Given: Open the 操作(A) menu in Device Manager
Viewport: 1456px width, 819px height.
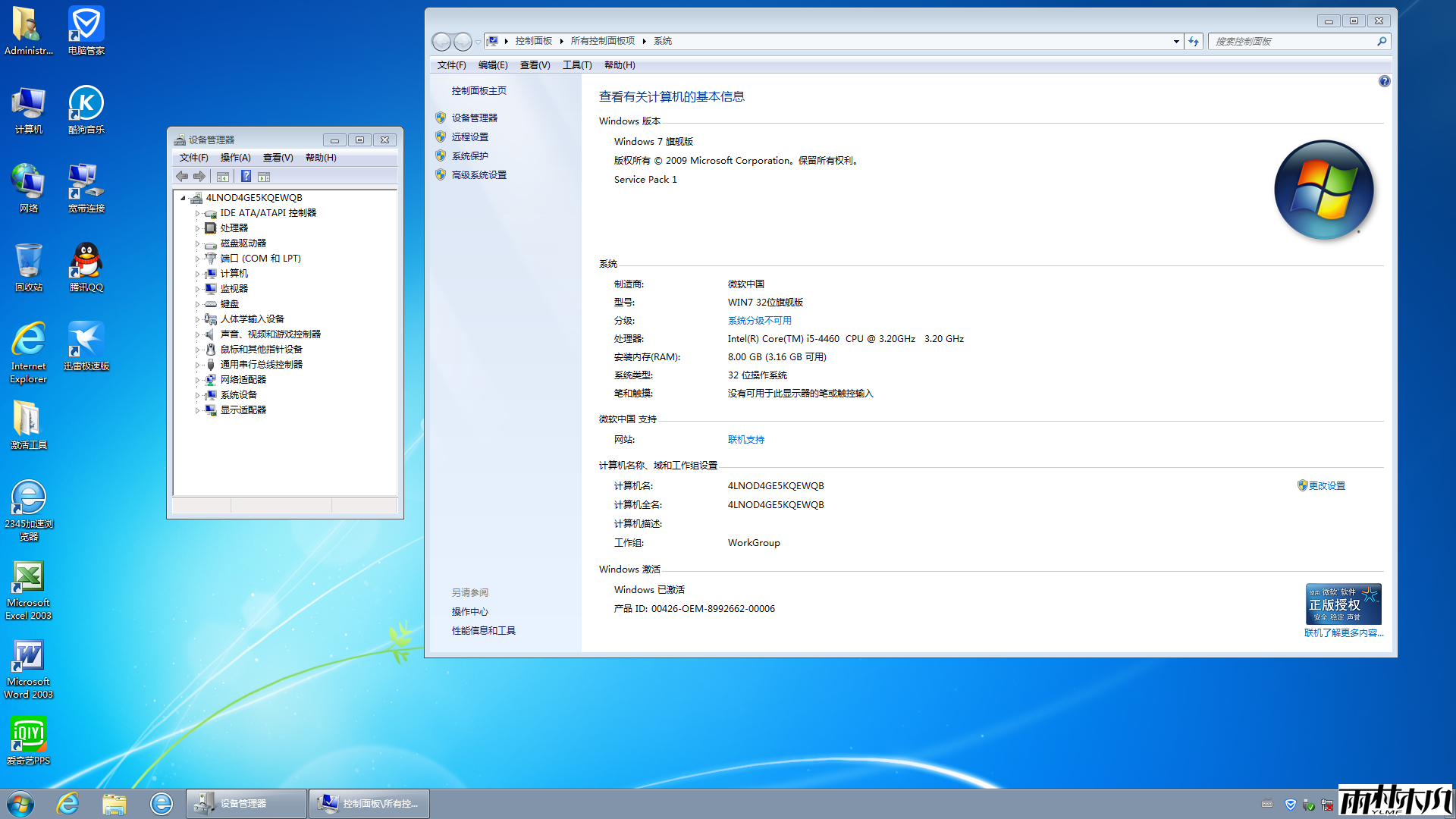Looking at the screenshot, I should (235, 158).
